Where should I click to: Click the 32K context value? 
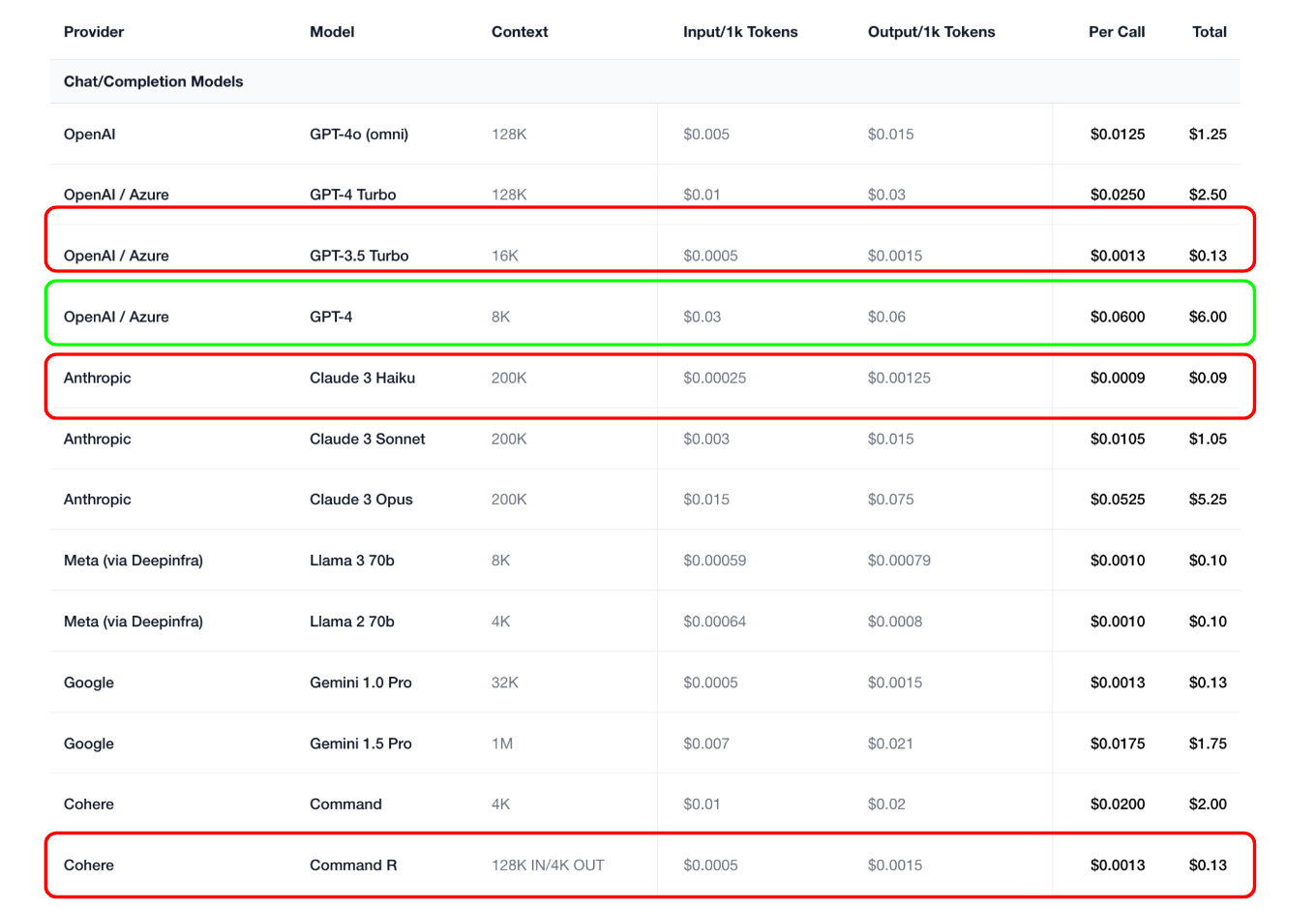(505, 682)
